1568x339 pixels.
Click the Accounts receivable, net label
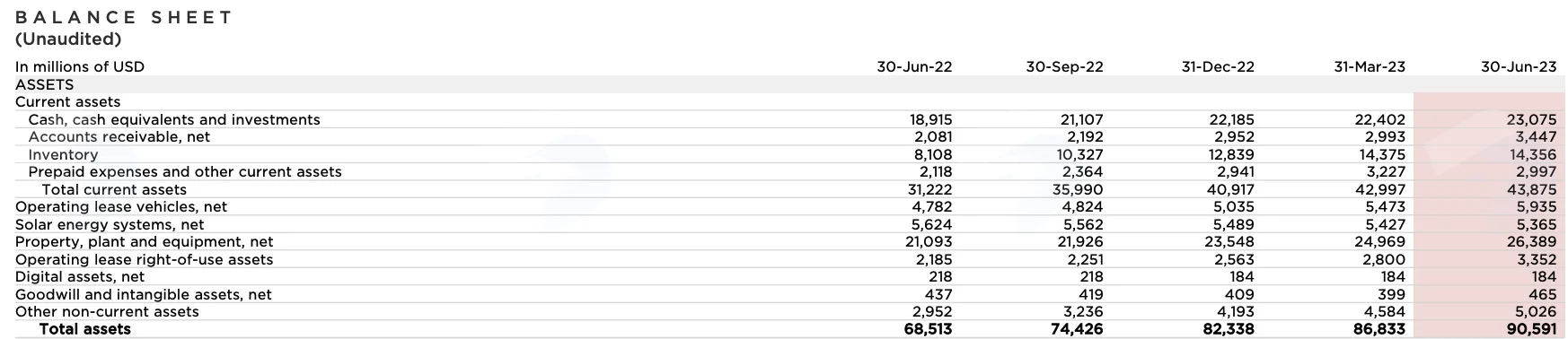click(119, 137)
